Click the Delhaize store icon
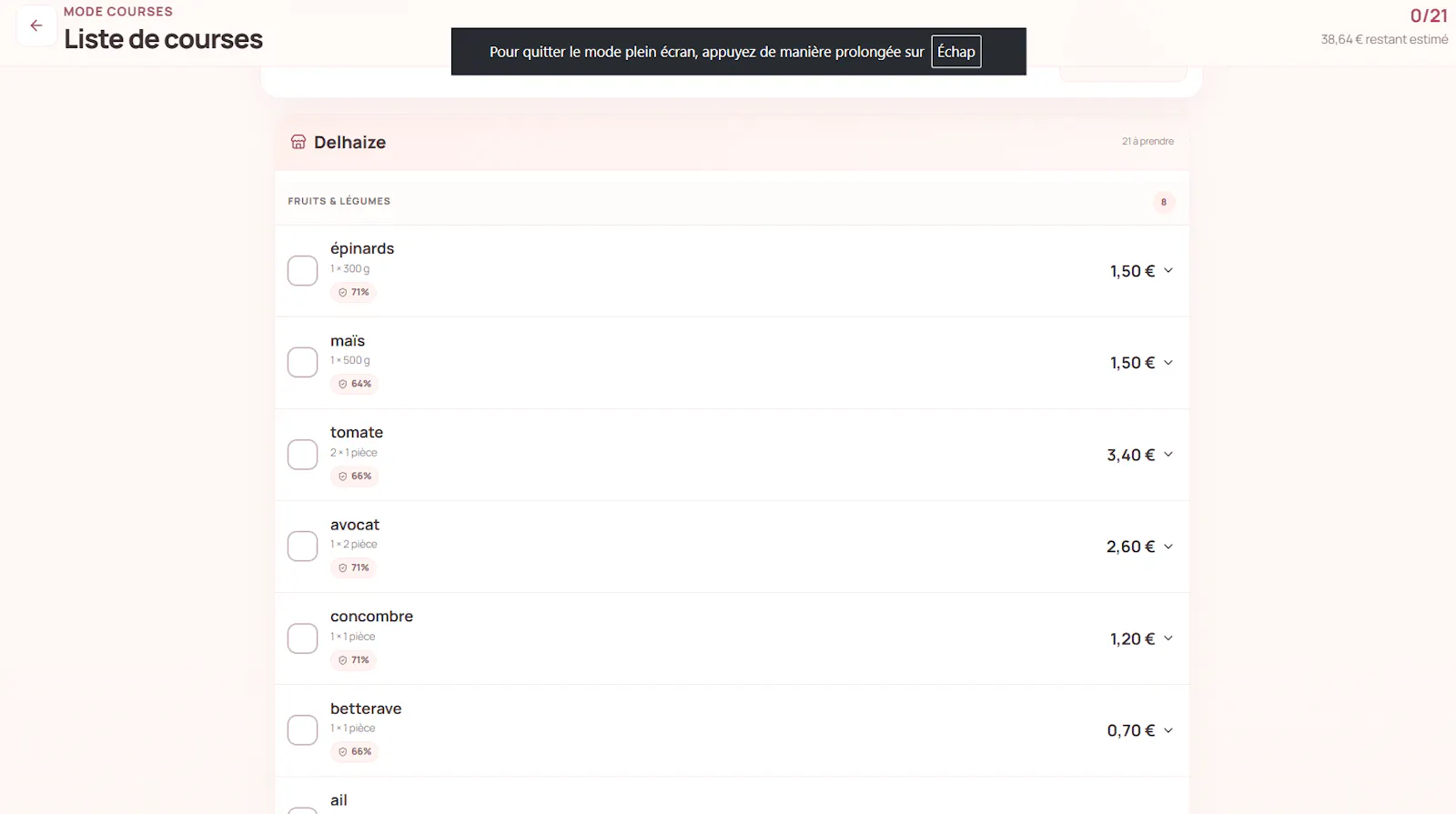The height and width of the screenshot is (814, 1456). coord(298,142)
